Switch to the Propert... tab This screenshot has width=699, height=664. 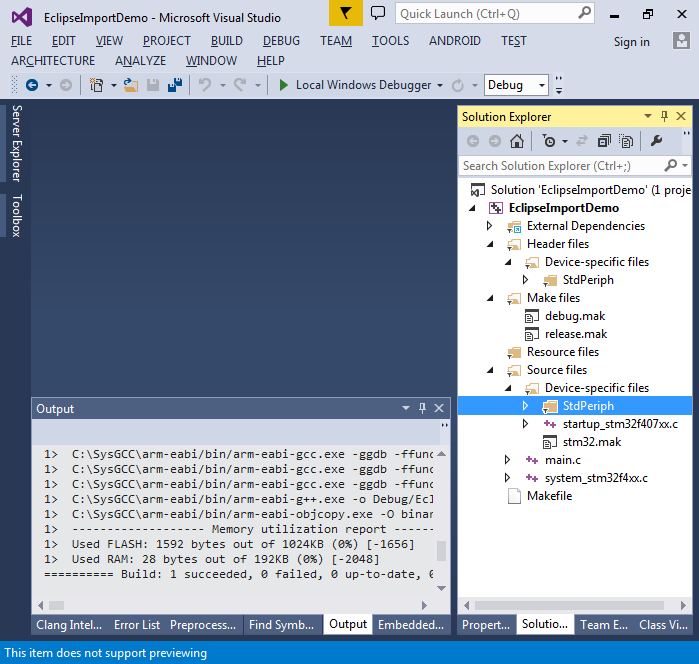pos(485,625)
